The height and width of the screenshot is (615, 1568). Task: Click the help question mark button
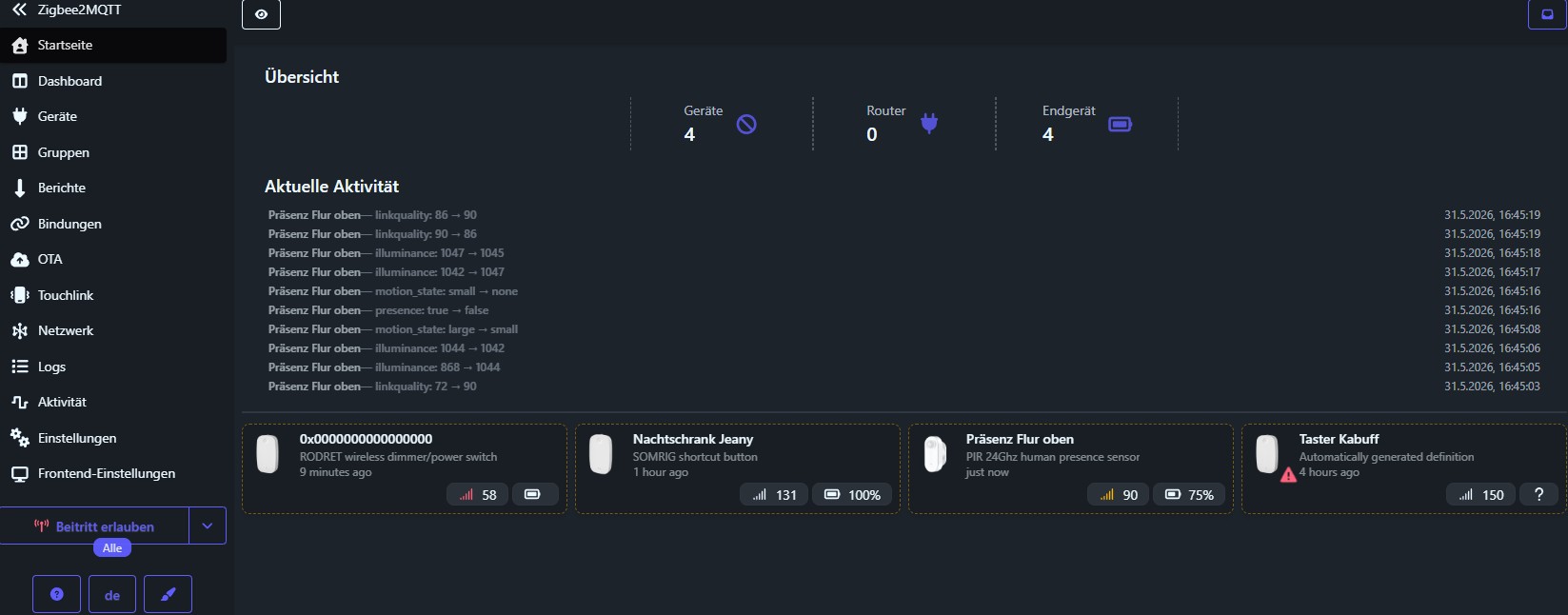pos(56,595)
